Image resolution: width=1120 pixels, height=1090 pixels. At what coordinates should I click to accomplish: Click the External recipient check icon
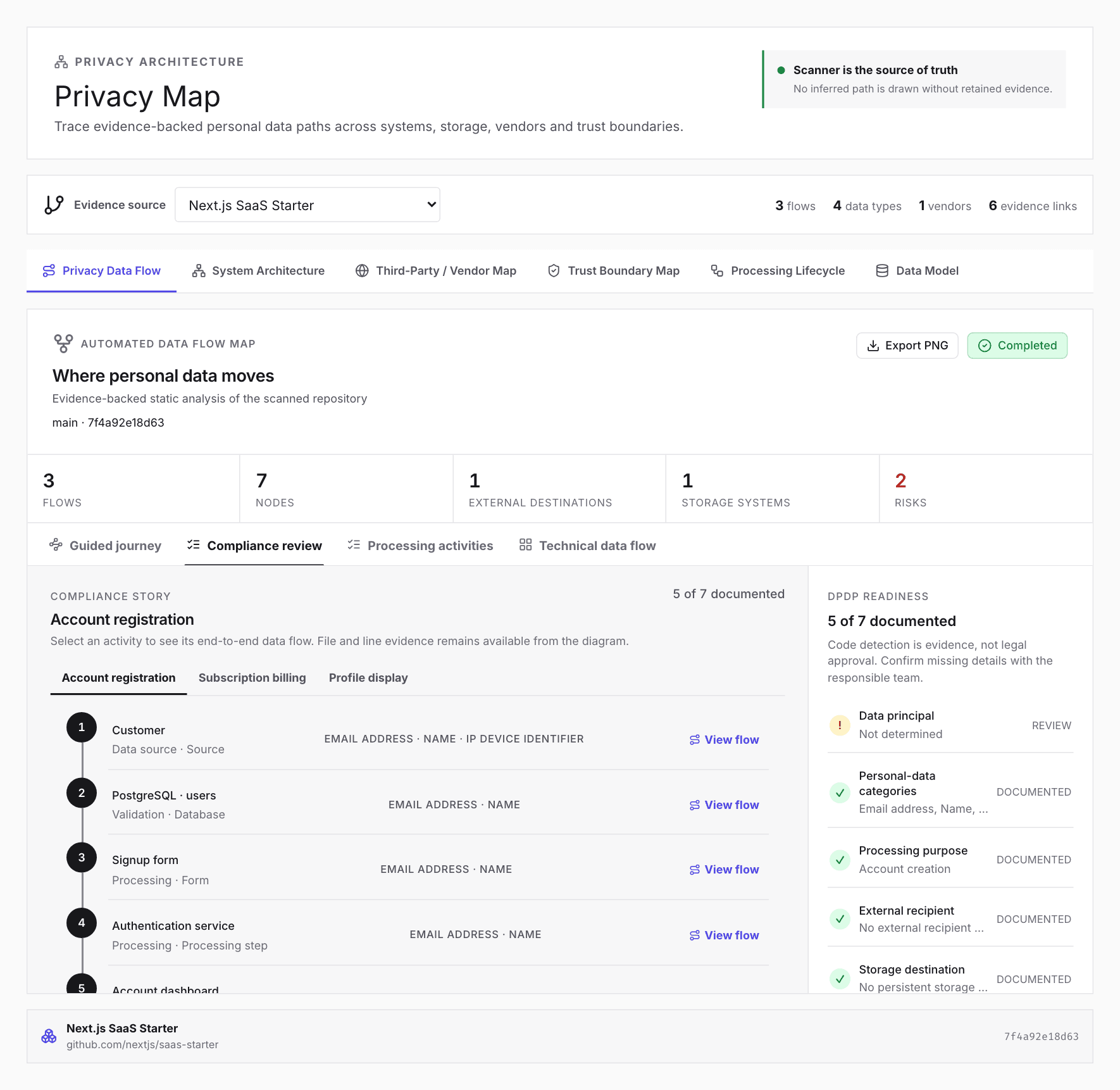840,919
